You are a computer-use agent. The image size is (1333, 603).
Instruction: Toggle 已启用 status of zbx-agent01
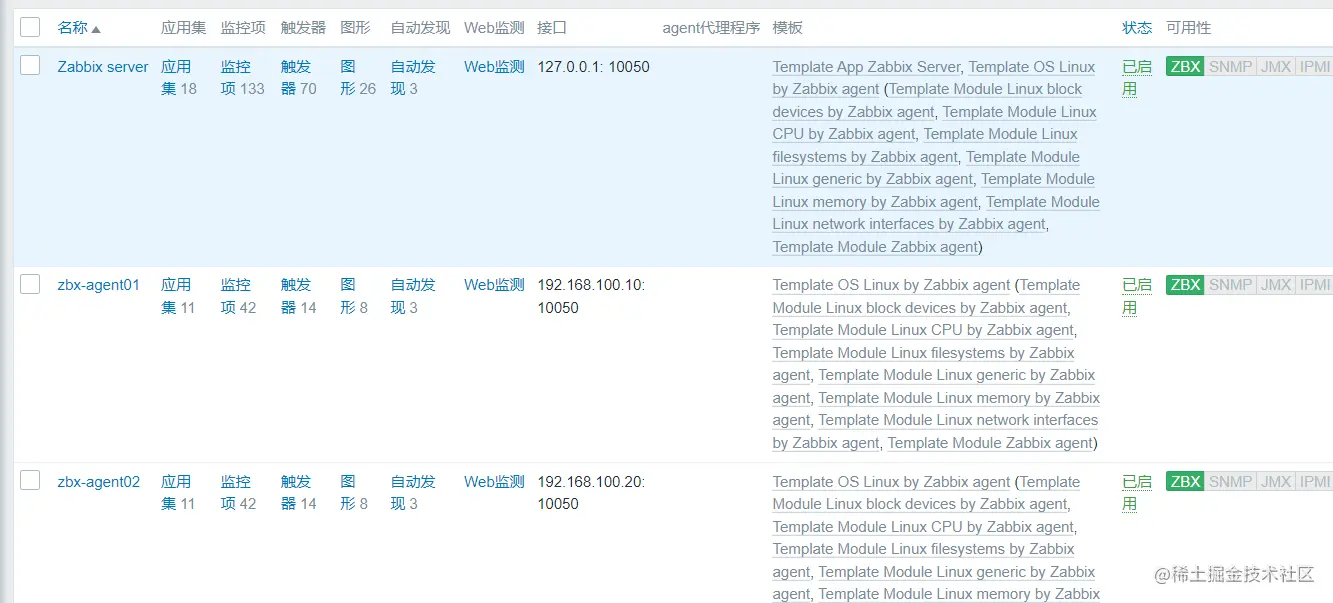(1137, 296)
